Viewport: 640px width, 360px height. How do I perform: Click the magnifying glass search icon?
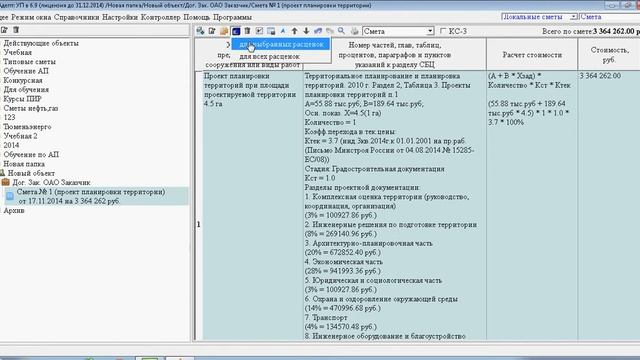pyautogui.click(x=341, y=31)
